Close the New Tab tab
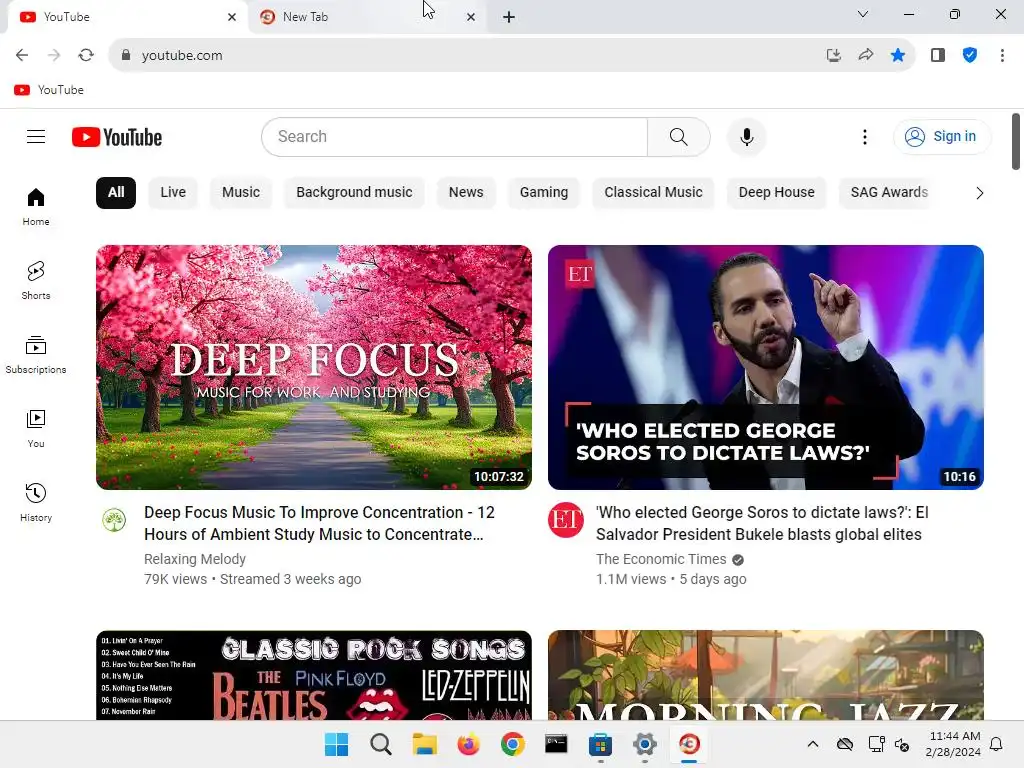Image resolution: width=1024 pixels, height=768 pixels. (471, 17)
